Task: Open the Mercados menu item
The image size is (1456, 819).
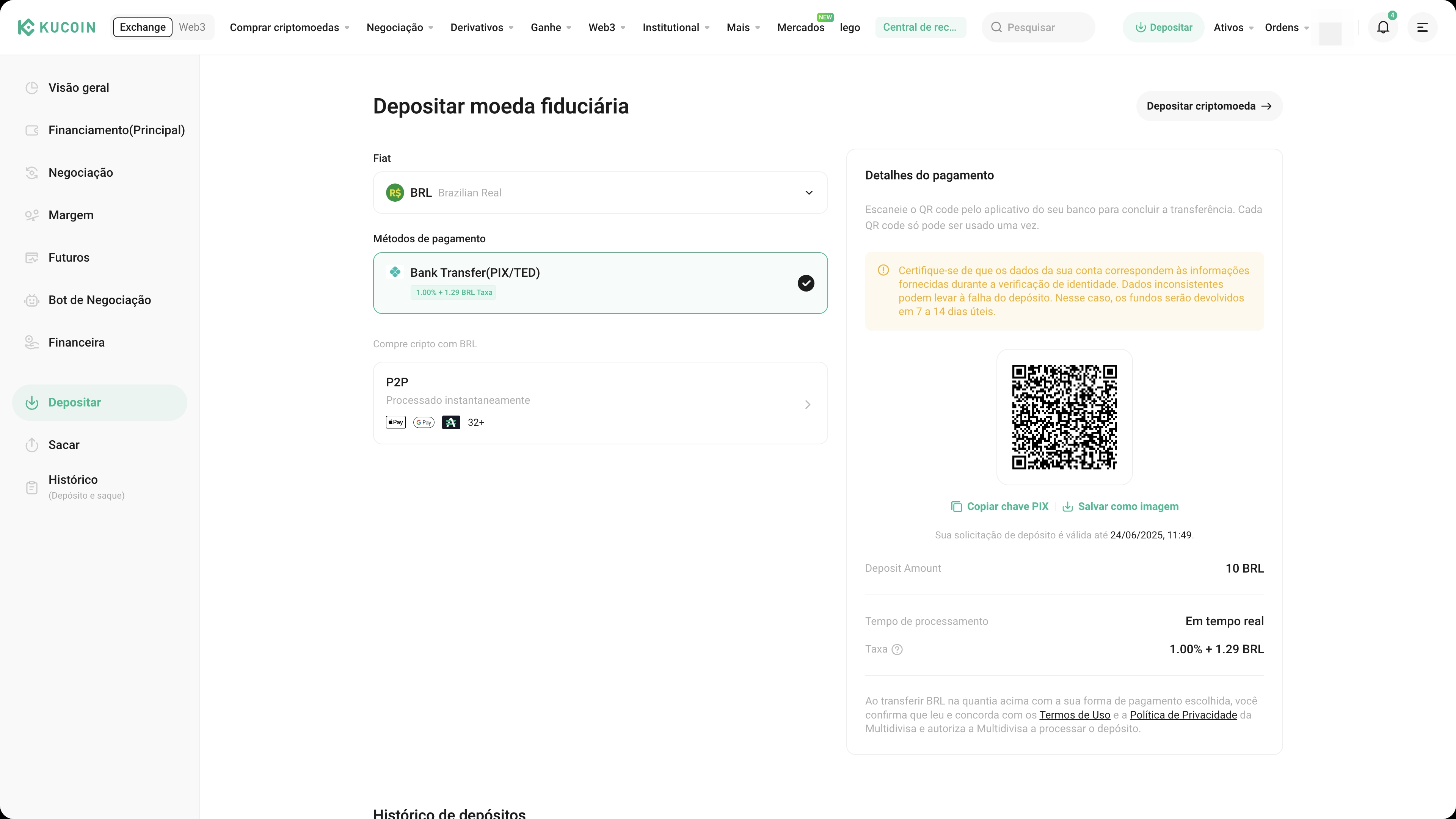Action: [x=800, y=27]
